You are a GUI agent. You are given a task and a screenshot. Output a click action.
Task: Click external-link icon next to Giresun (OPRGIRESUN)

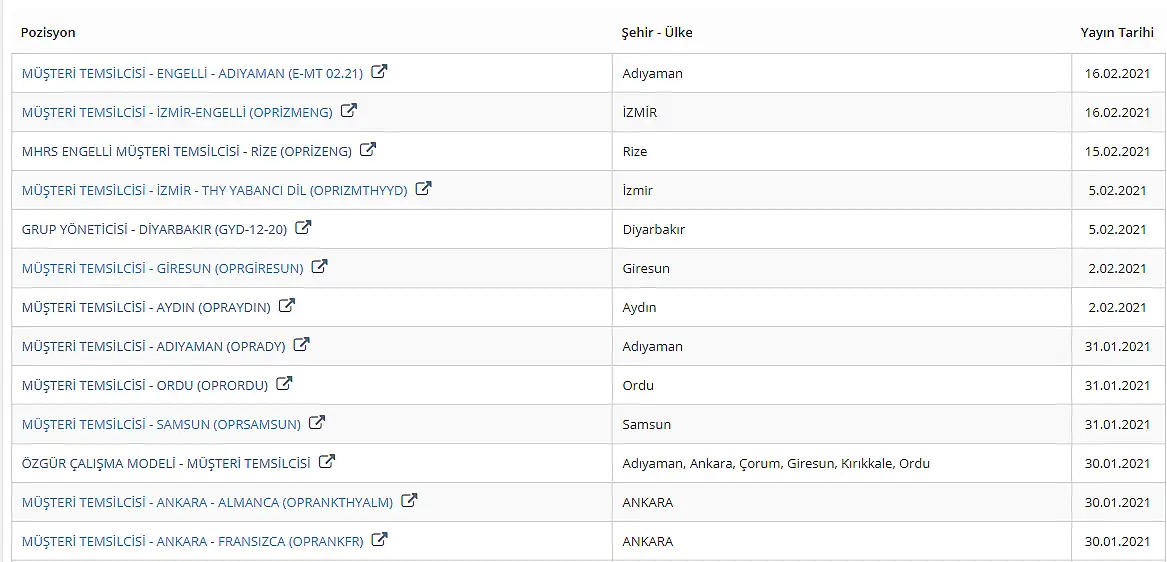click(319, 266)
